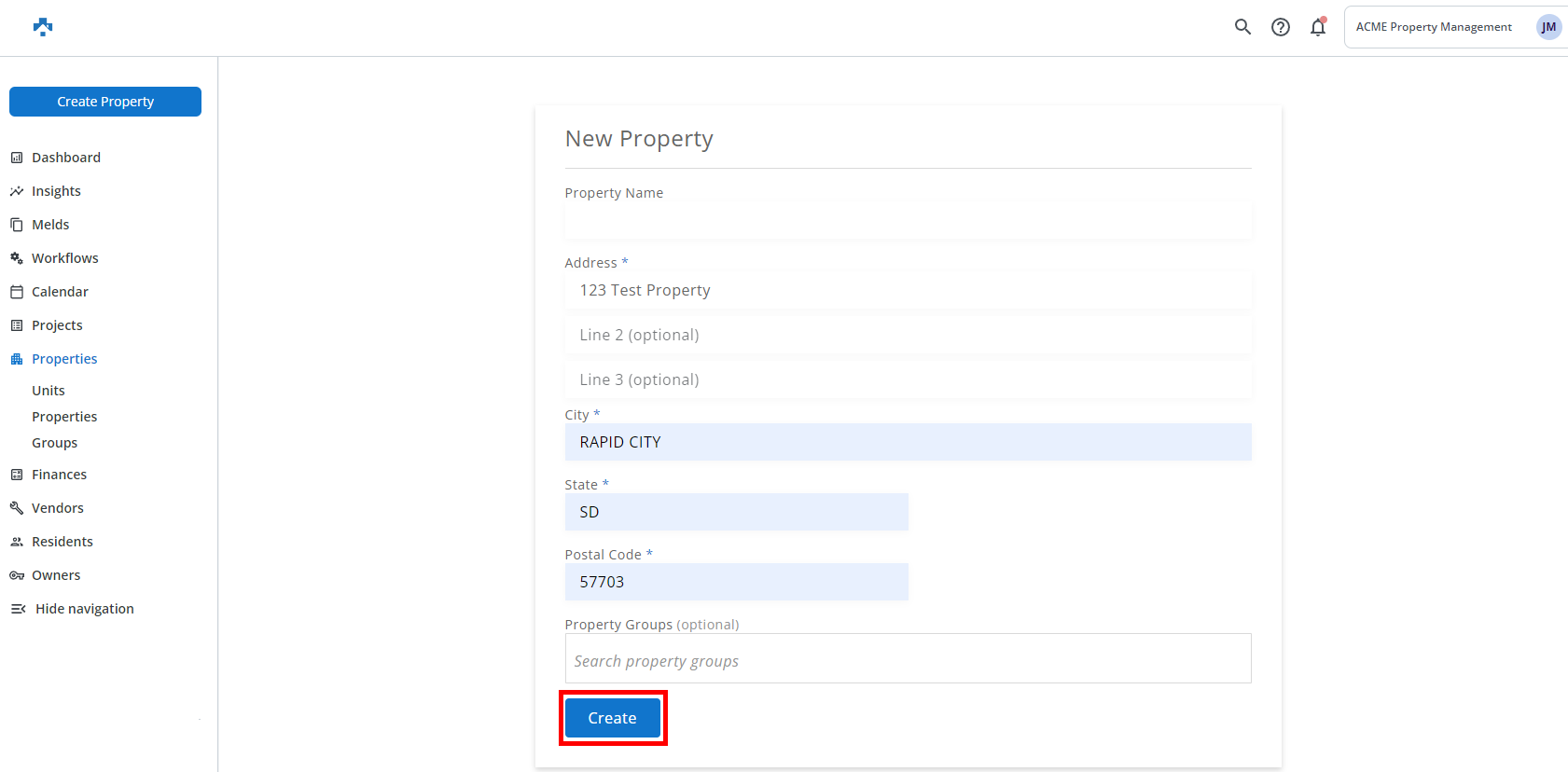Open the help question mark icon
This screenshot has height=772, width=1568.
click(x=1281, y=27)
